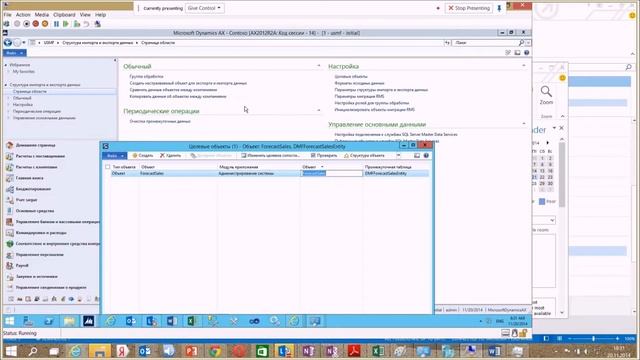Open the Action menu
Image resolution: width=640 pixels, height=360 pixels.
pos(23,15)
